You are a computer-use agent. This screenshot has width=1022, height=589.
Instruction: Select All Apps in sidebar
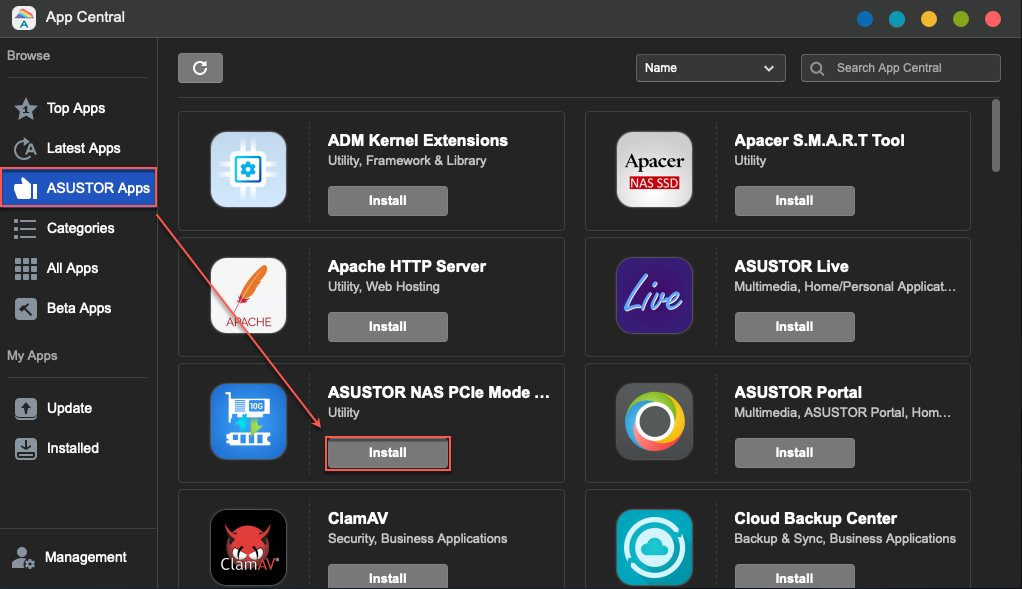pos(78,268)
